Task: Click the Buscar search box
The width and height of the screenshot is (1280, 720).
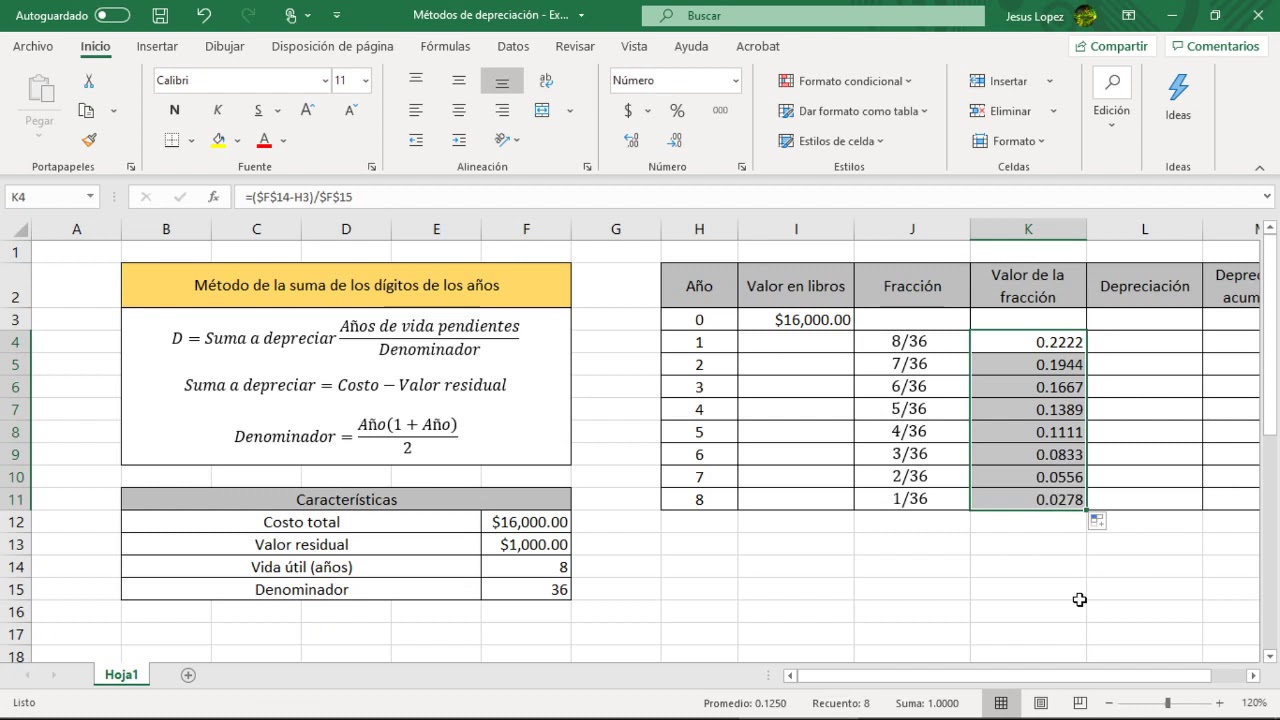Action: tap(812, 15)
